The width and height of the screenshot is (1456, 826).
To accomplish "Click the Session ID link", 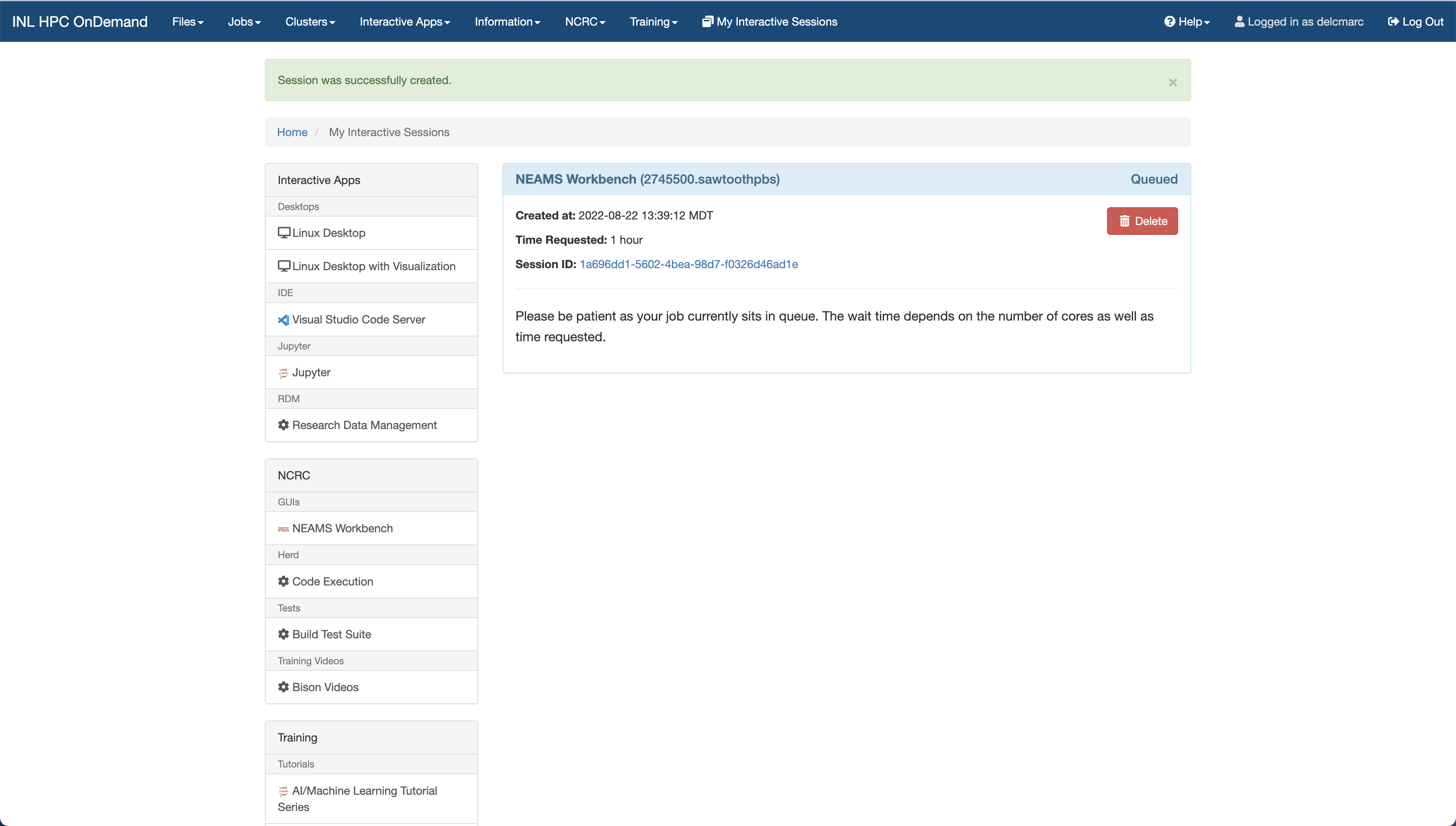I will (689, 264).
